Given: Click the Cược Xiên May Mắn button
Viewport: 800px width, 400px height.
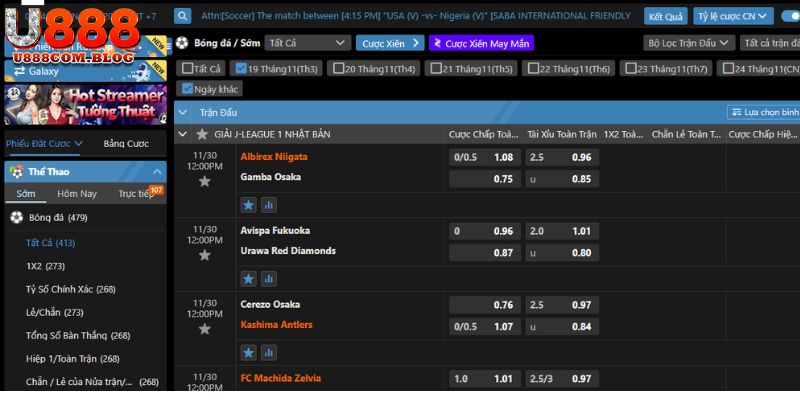Looking at the screenshot, I should [481, 43].
